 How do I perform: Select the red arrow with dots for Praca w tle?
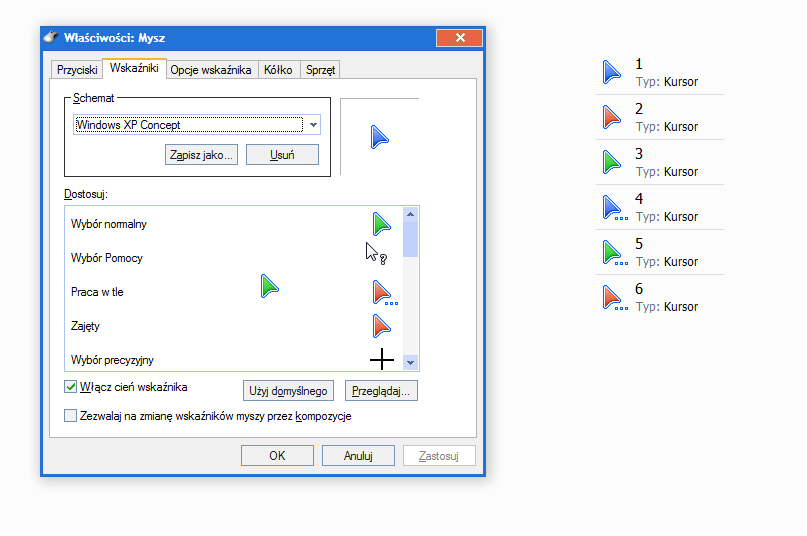pyautogui.click(x=385, y=292)
